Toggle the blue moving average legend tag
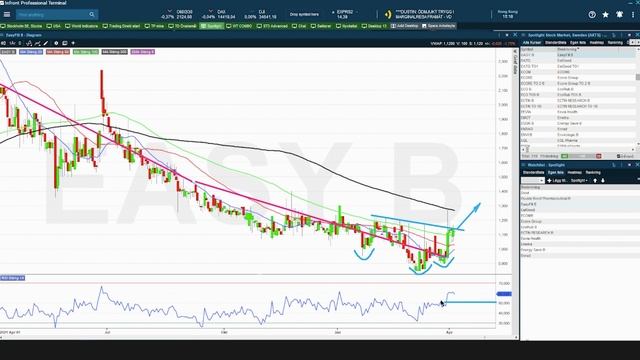640x360 pixels. (x=31, y=52)
